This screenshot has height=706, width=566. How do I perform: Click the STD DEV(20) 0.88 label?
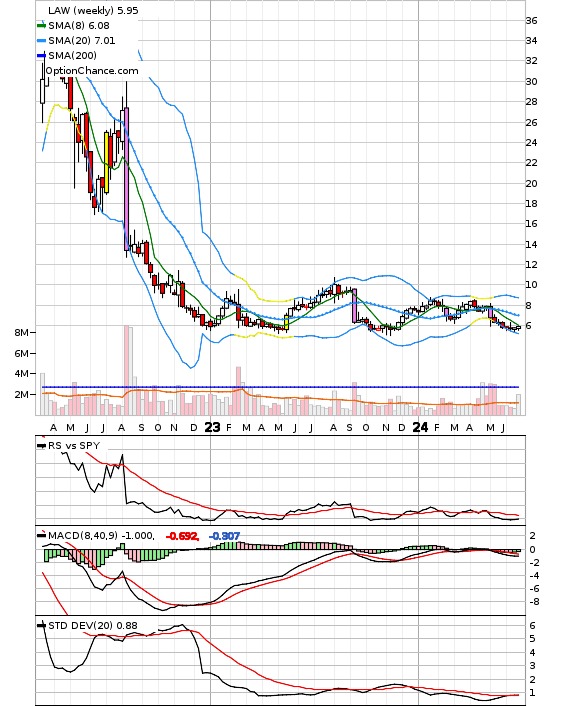pyautogui.click(x=92, y=625)
